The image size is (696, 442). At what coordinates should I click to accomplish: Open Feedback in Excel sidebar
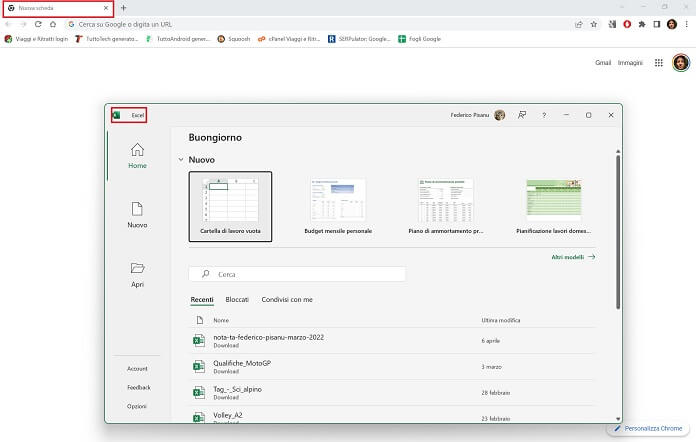[x=138, y=387]
